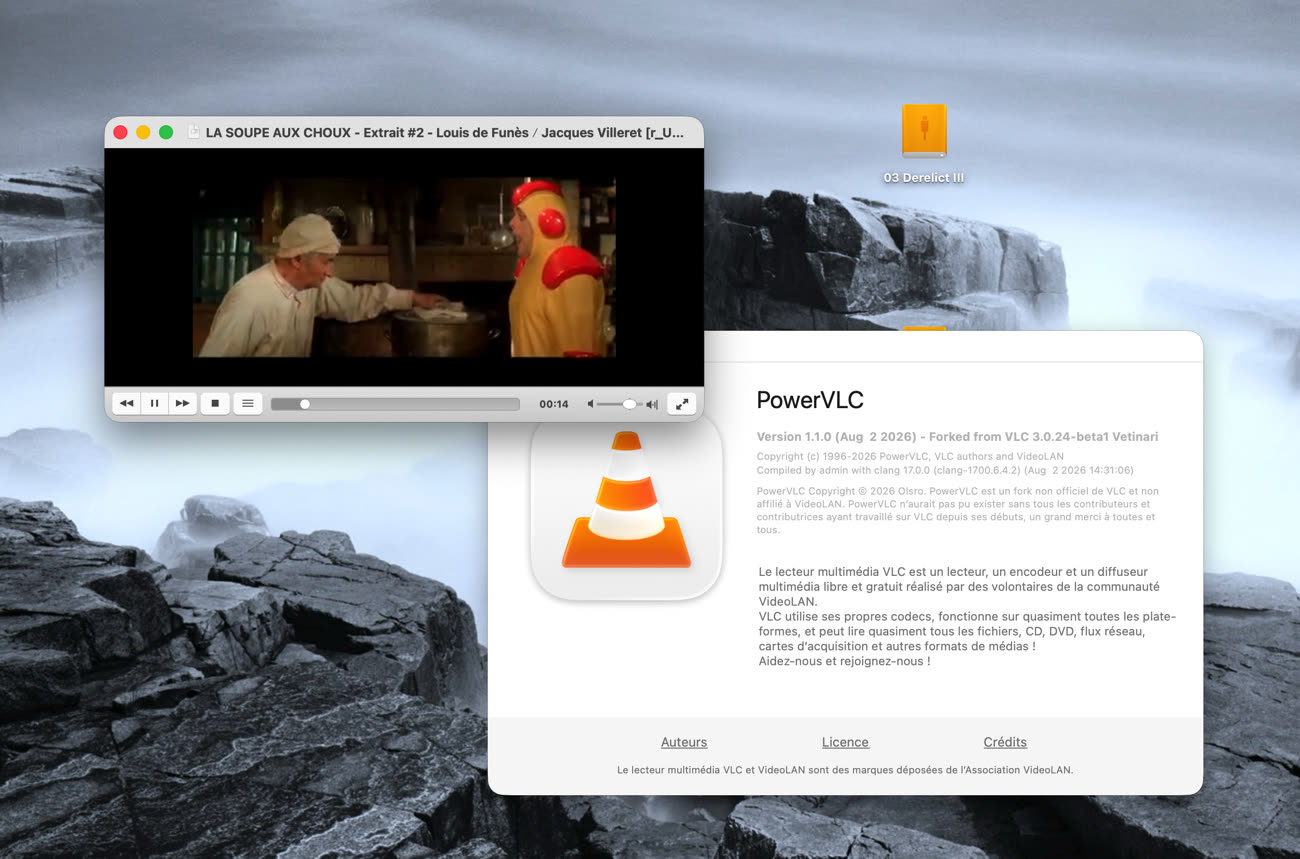
Task: Toggle fullscreen mode in the player
Action: pyautogui.click(x=681, y=404)
